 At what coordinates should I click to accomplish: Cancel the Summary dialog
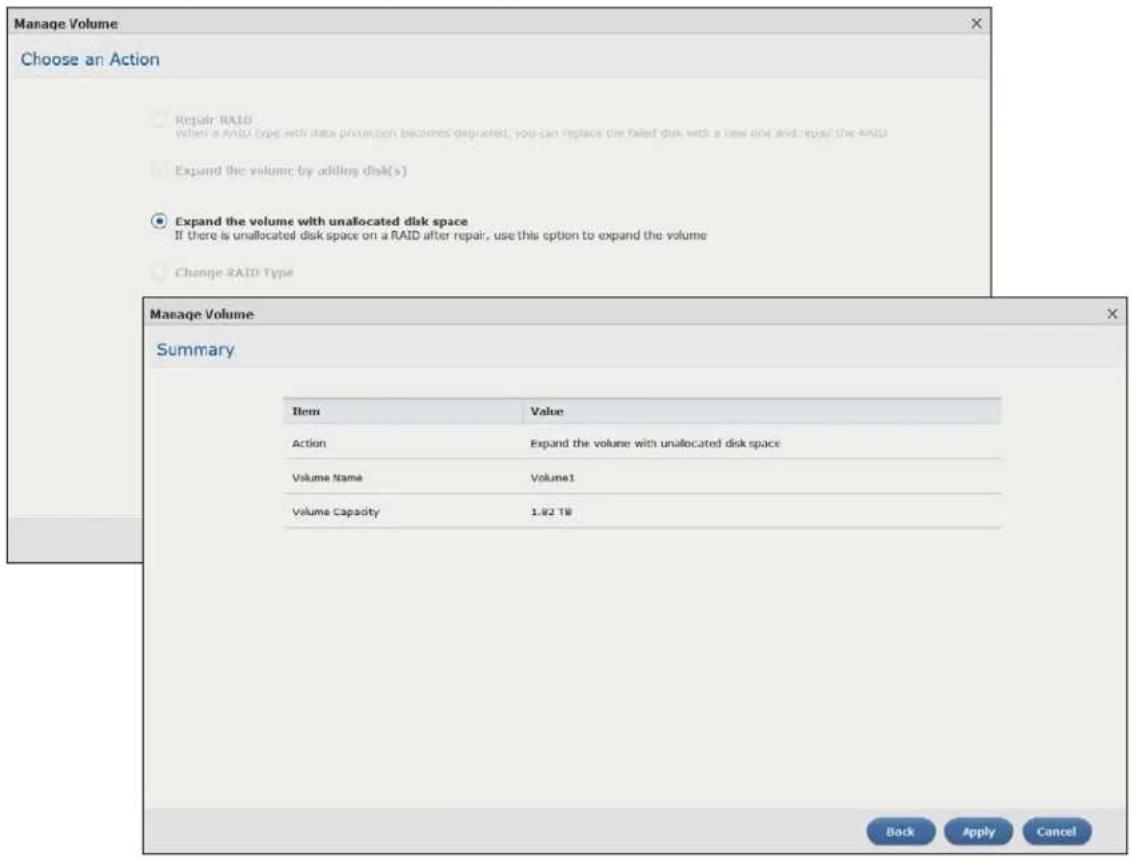(x=1056, y=832)
